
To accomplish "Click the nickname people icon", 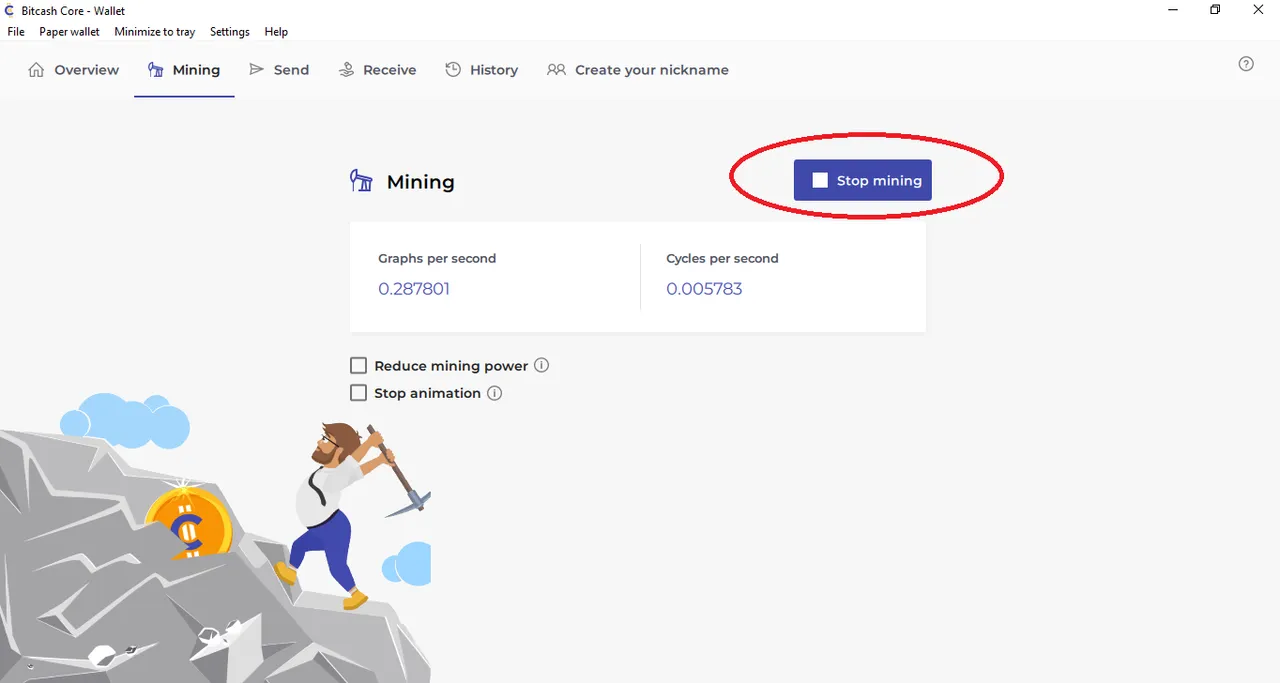I will click(x=556, y=70).
